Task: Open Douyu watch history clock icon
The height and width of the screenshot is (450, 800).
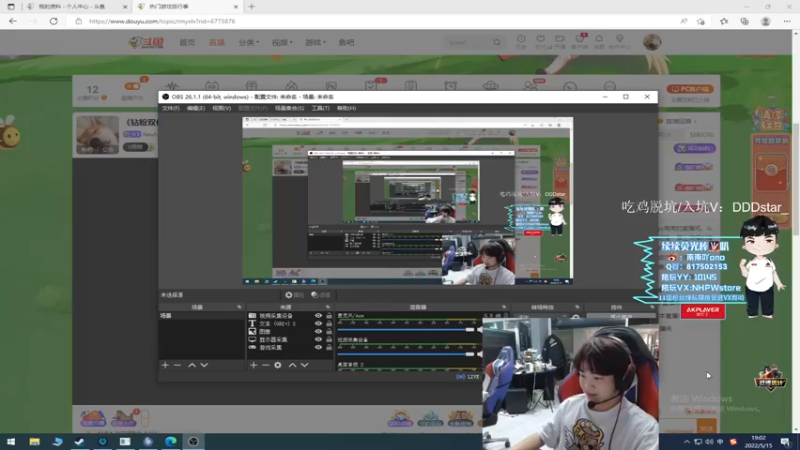Action: [521, 39]
